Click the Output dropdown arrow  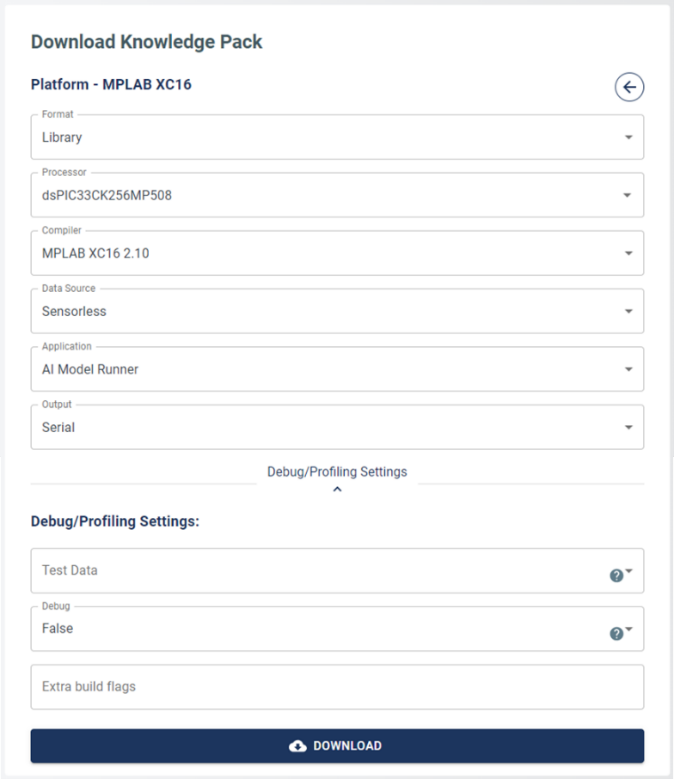pyautogui.click(x=629, y=427)
